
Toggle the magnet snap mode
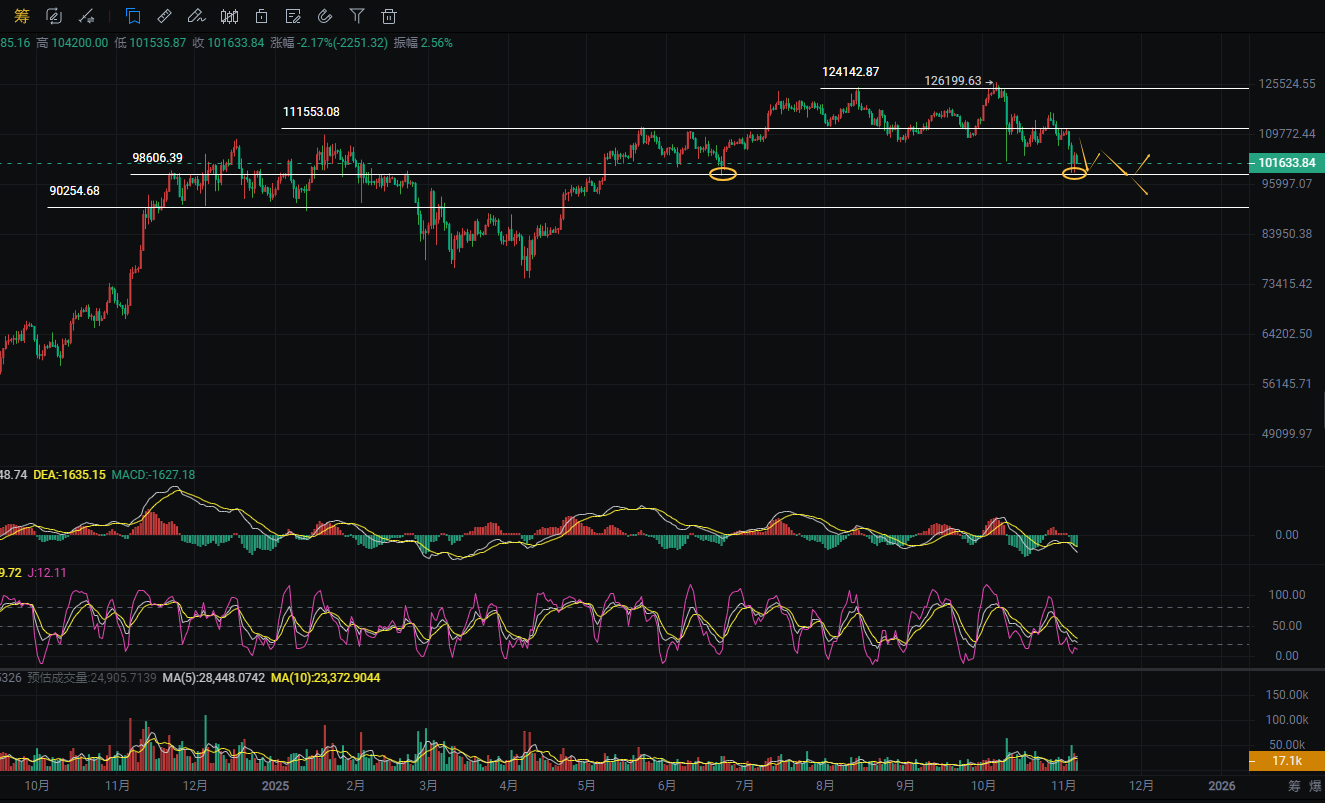(325, 16)
